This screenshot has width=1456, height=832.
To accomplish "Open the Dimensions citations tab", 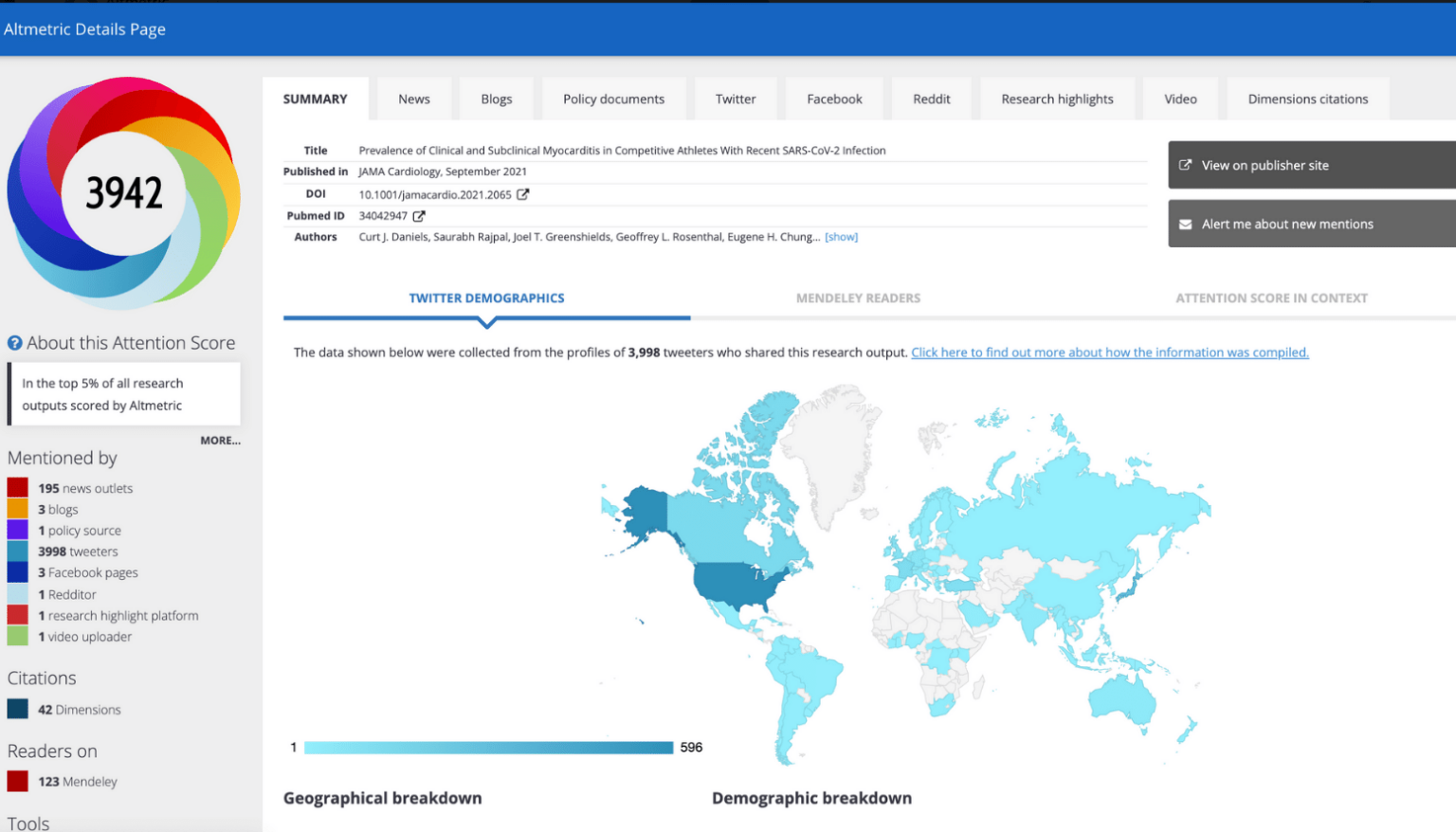I will click(1308, 99).
